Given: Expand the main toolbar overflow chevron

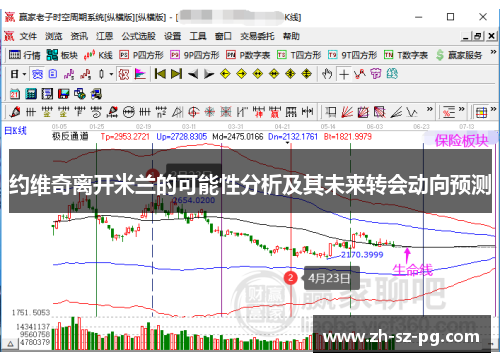Looking at the screenshot, I should (x=493, y=52).
